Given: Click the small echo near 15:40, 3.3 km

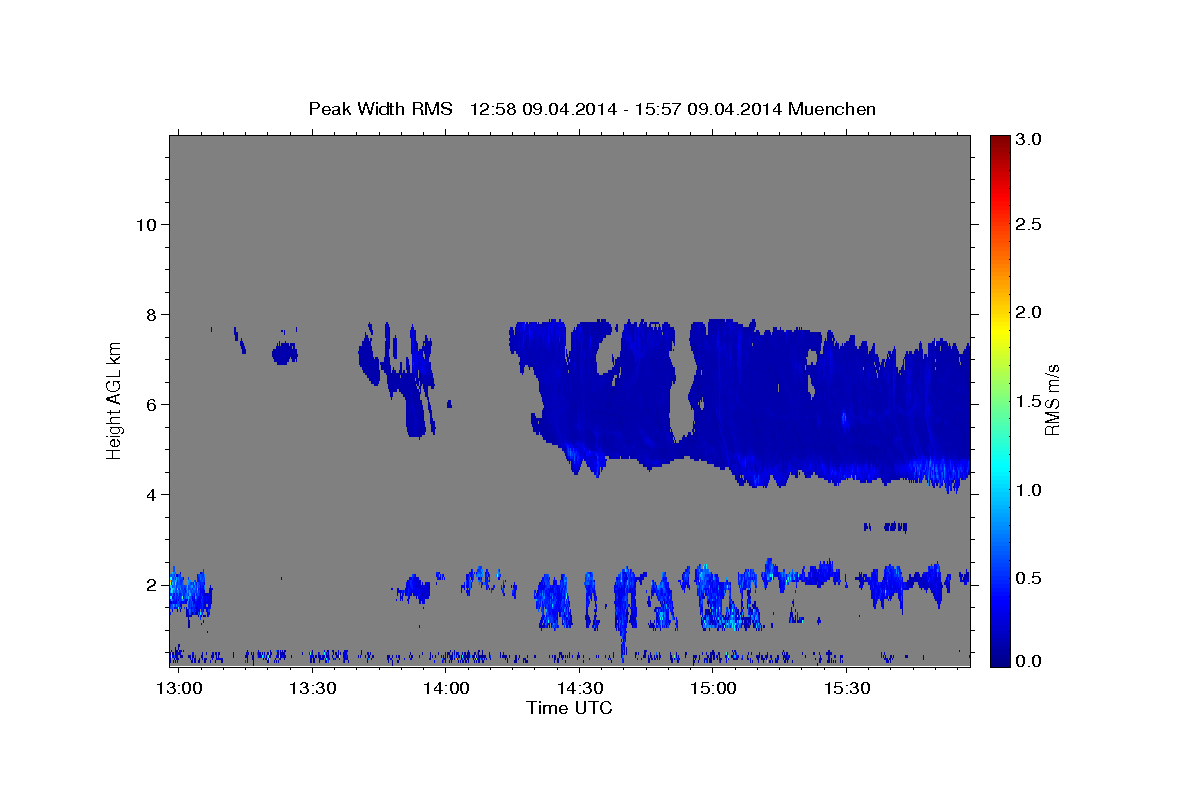Looking at the screenshot, I should coord(886,526).
